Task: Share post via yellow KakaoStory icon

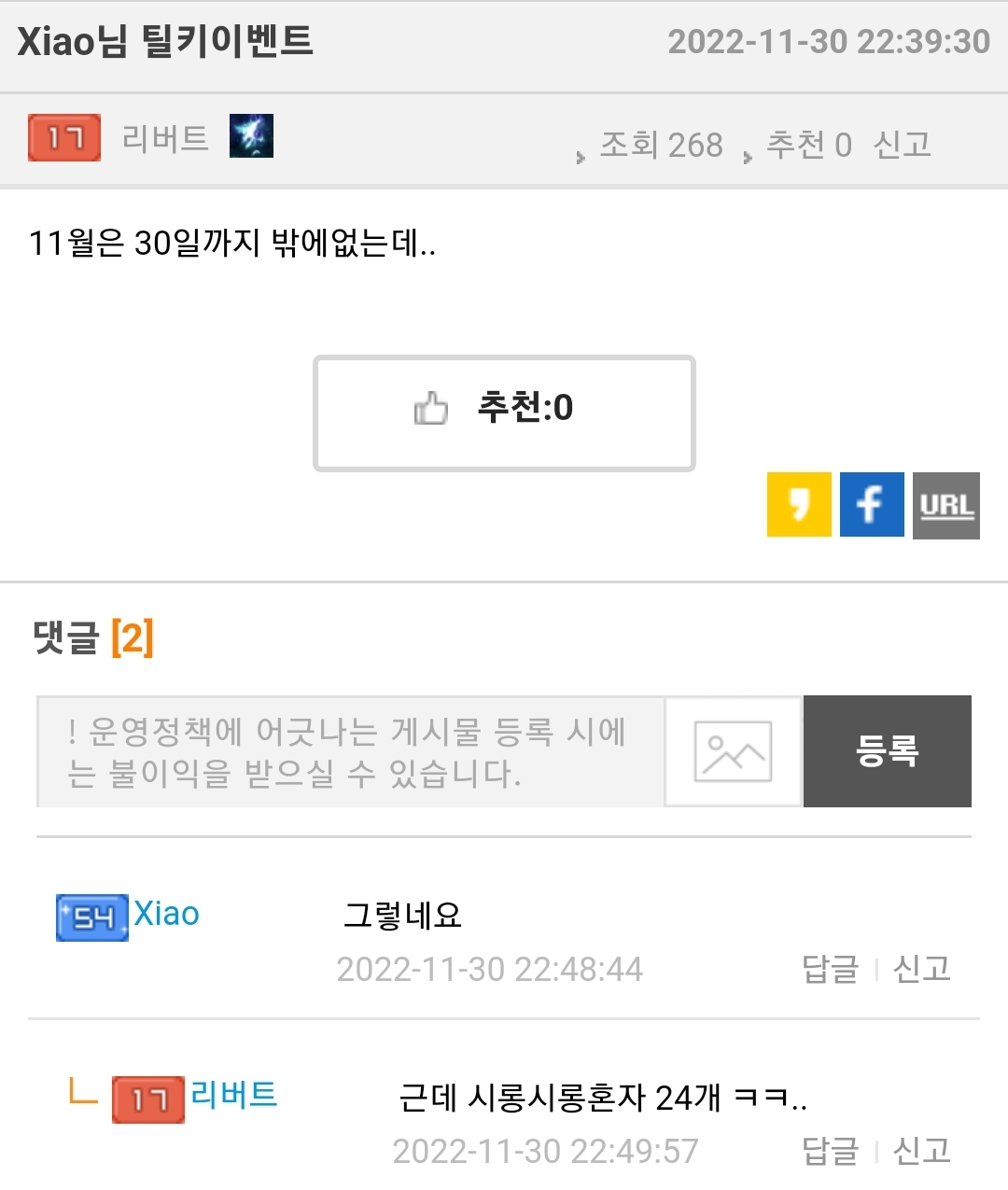Action: [799, 505]
